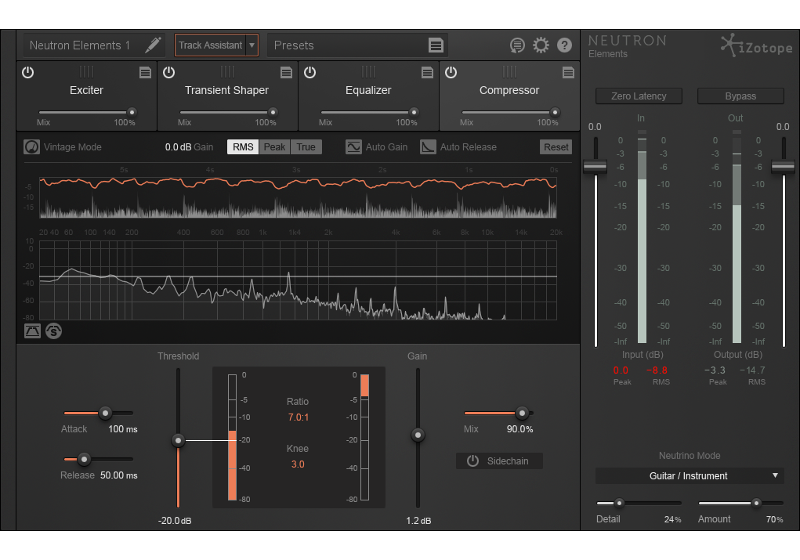This screenshot has width=800, height=560.
Task: Toggle the Equalizer module power button
Action: 310,72
